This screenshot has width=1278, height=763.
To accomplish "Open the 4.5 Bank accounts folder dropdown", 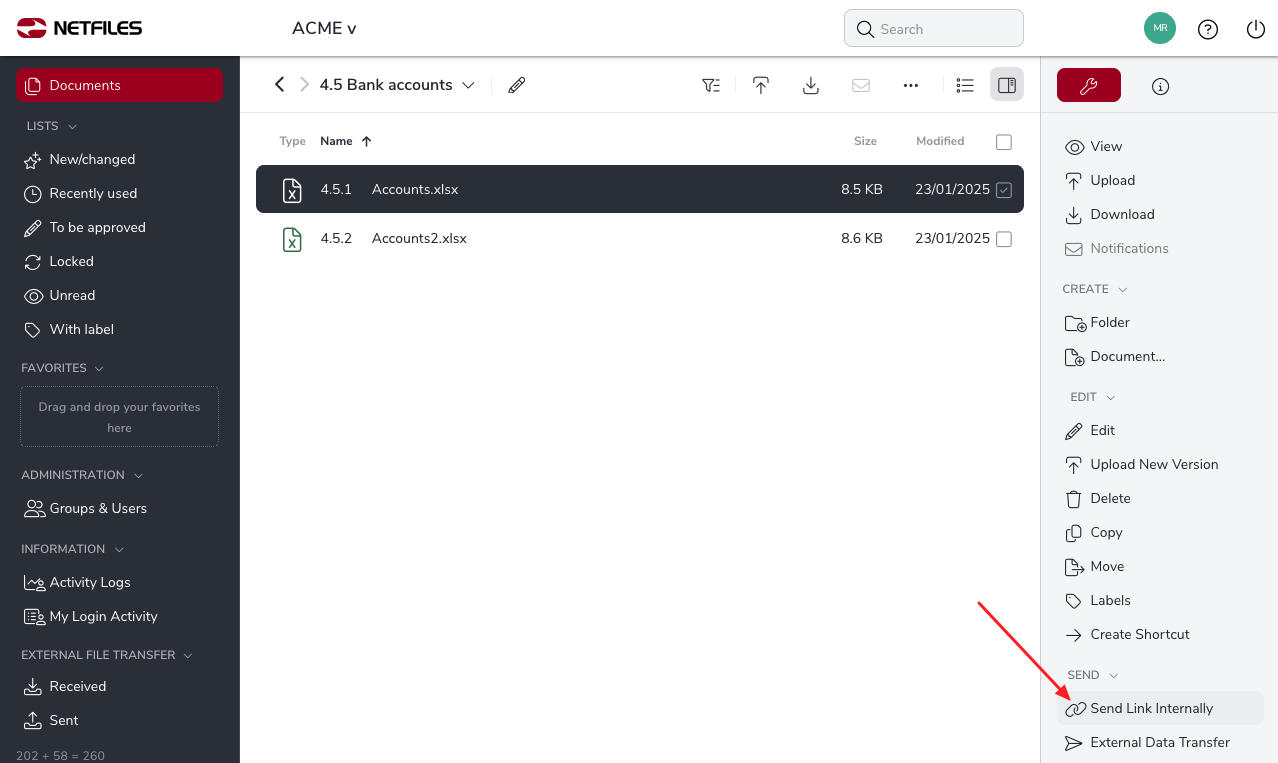I will (397, 85).
